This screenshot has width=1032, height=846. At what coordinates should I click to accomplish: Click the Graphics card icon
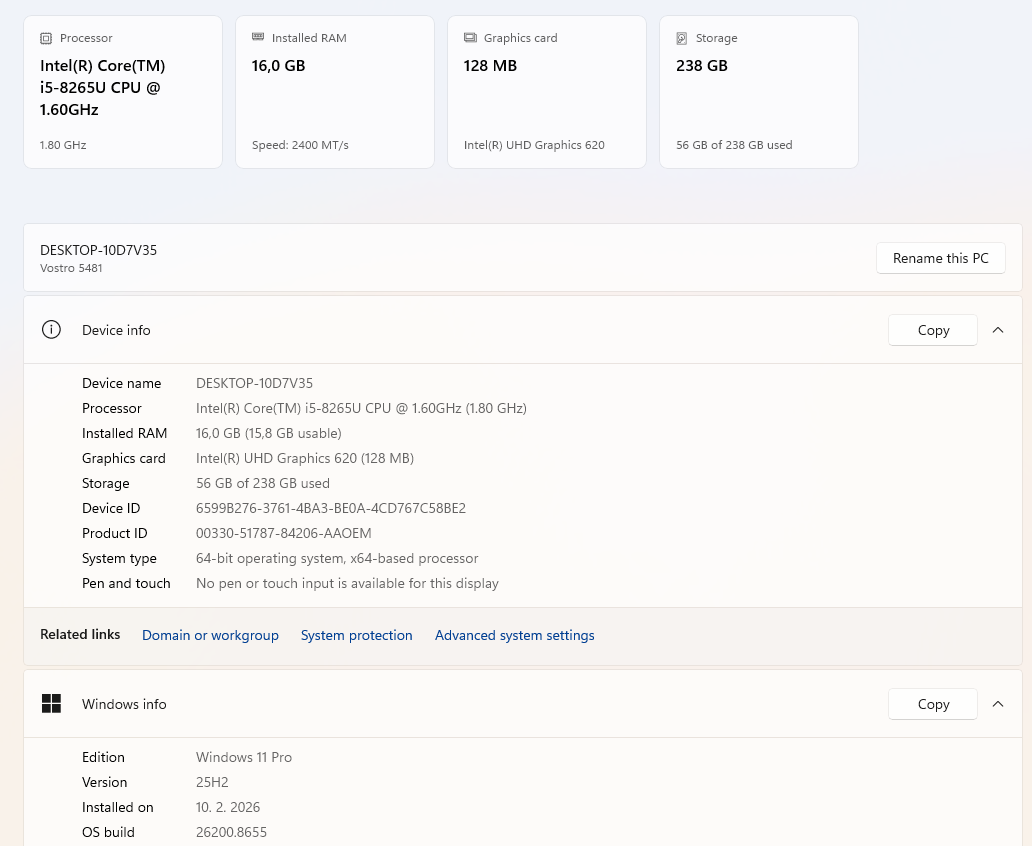click(470, 38)
